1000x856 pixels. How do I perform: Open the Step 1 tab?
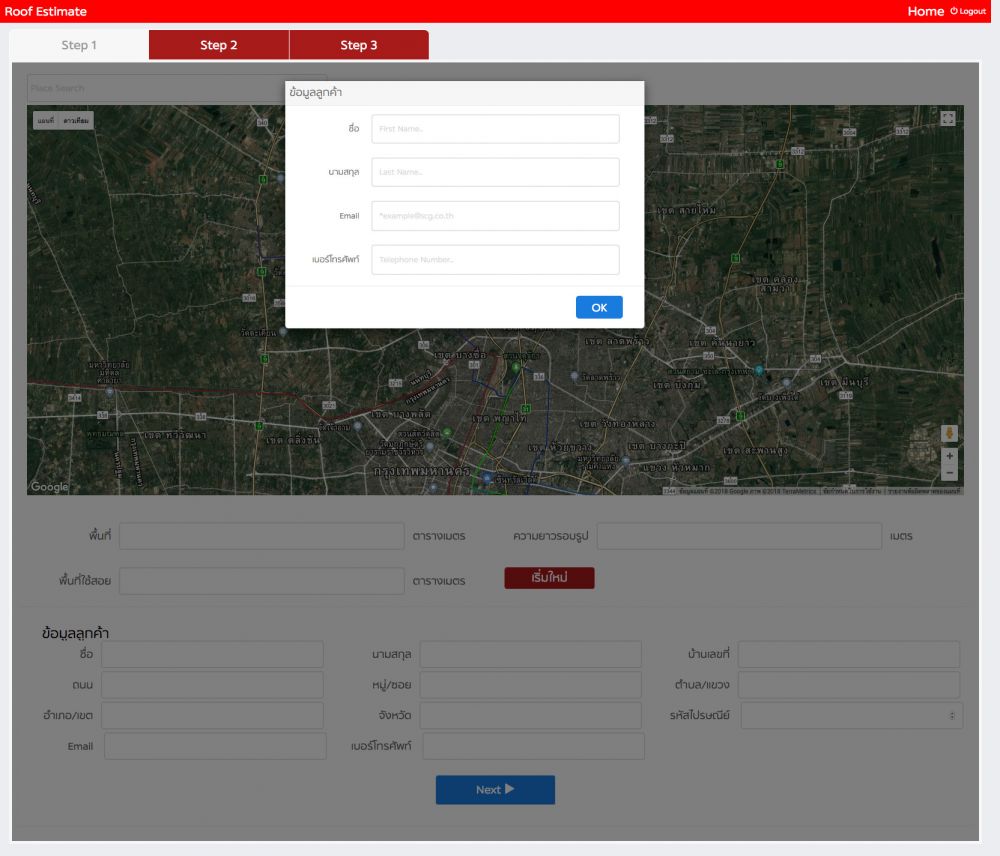click(x=79, y=45)
